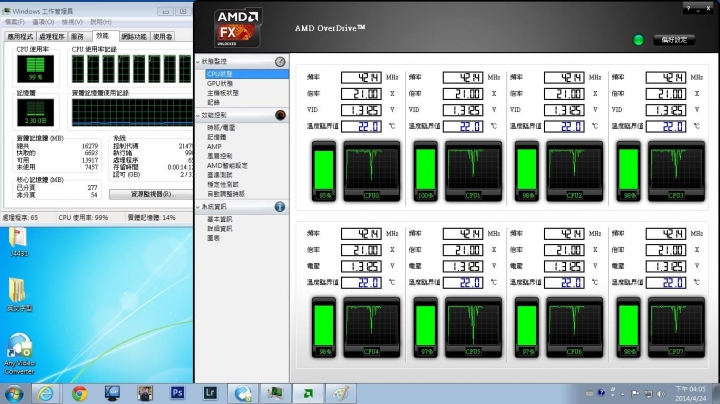This screenshot has width=720, height=404.
Task: Select the PDF file desktop icon
Action: [x=18, y=242]
